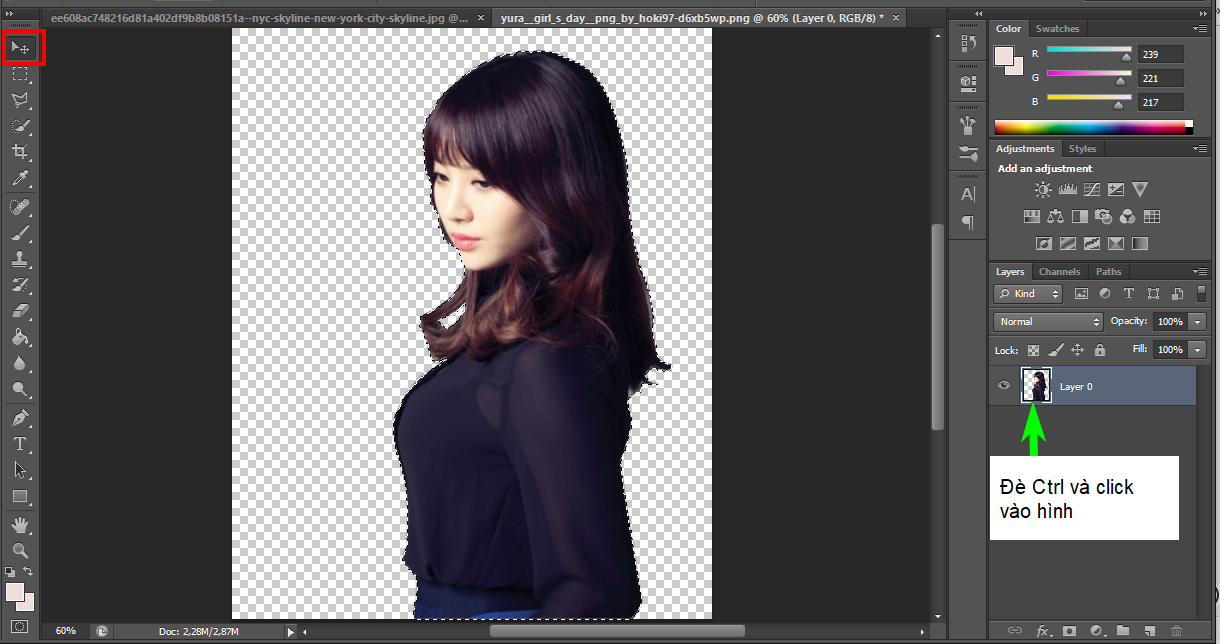Select the Horizontal Type tool
Image resolution: width=1220 pixels, height=644 pixels.
20,443
